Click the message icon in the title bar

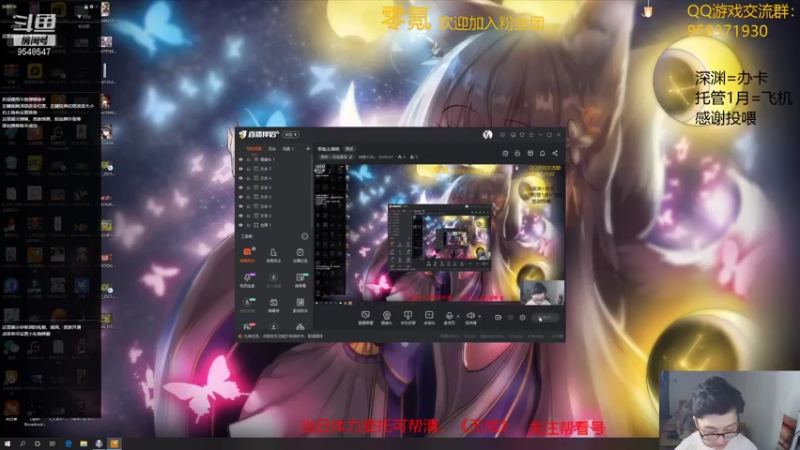tap(503, 135)
